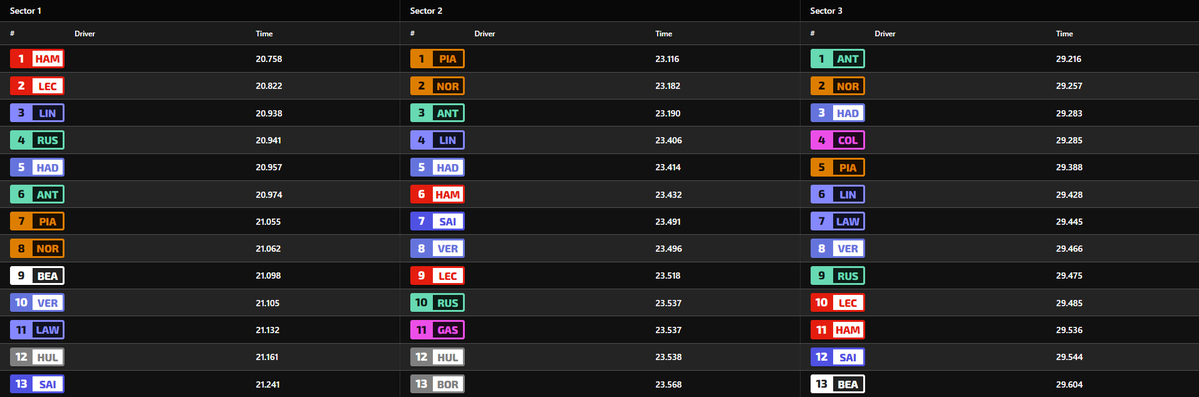The width and height of the screenshot is (1199, 397).
Task: Click the GAS badge in Sector 2
Action: click(x=437, y=330)
